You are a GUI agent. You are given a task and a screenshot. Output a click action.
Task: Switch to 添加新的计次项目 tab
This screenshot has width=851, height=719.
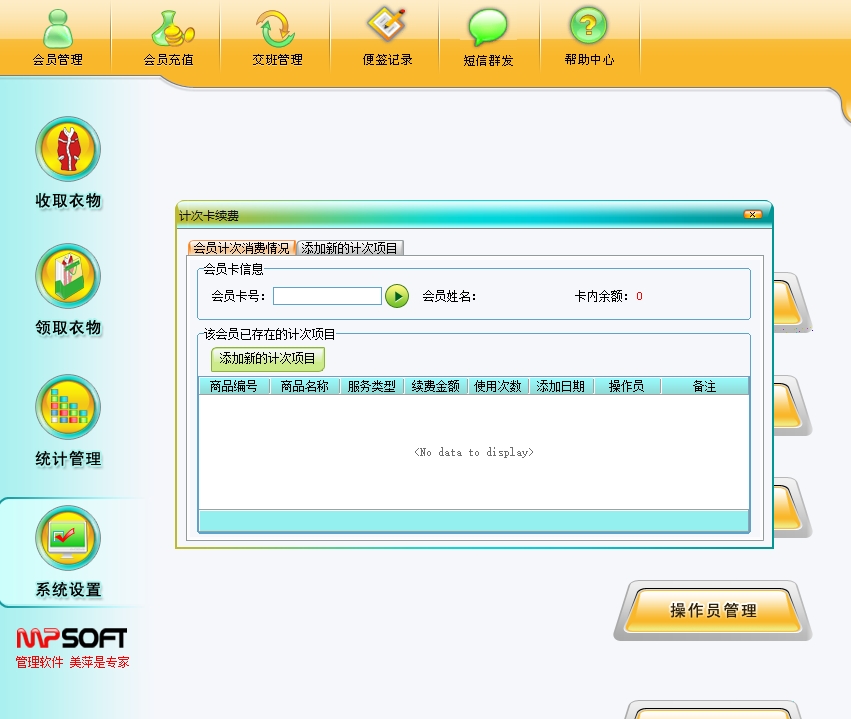350,248
